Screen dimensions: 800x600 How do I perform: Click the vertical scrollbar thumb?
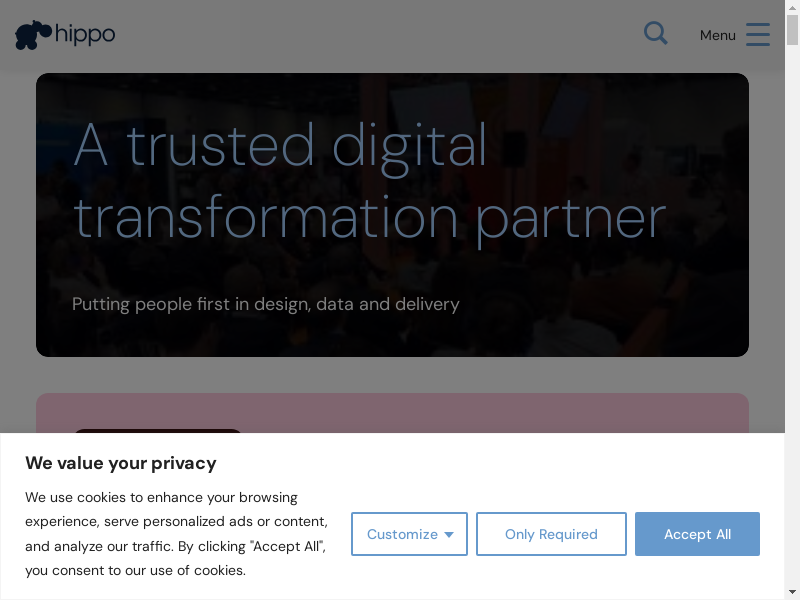[x=792, y=32]
